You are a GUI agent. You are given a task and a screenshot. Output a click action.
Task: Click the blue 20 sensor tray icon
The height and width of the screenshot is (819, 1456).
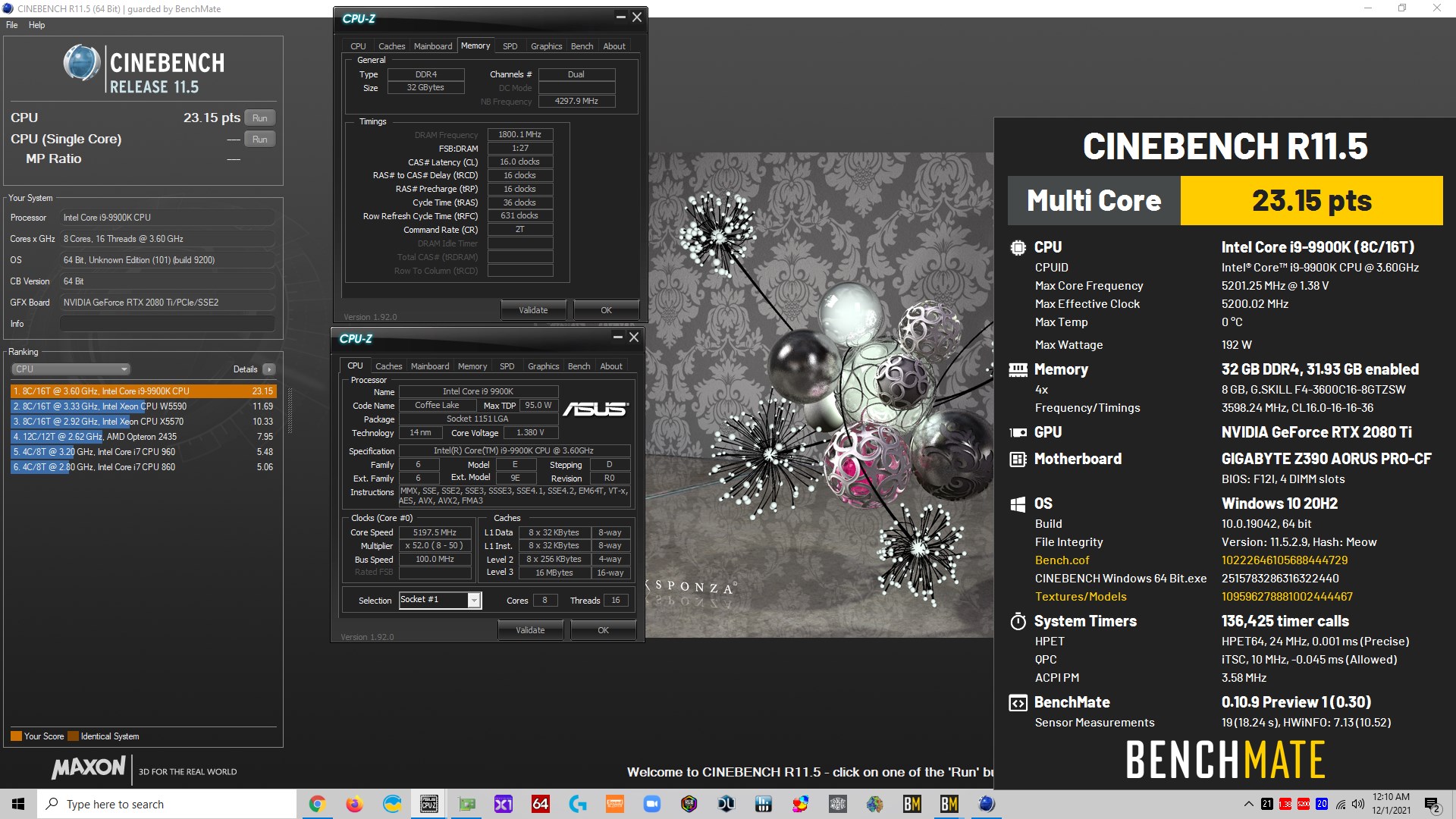click(x=1322, y=804)
